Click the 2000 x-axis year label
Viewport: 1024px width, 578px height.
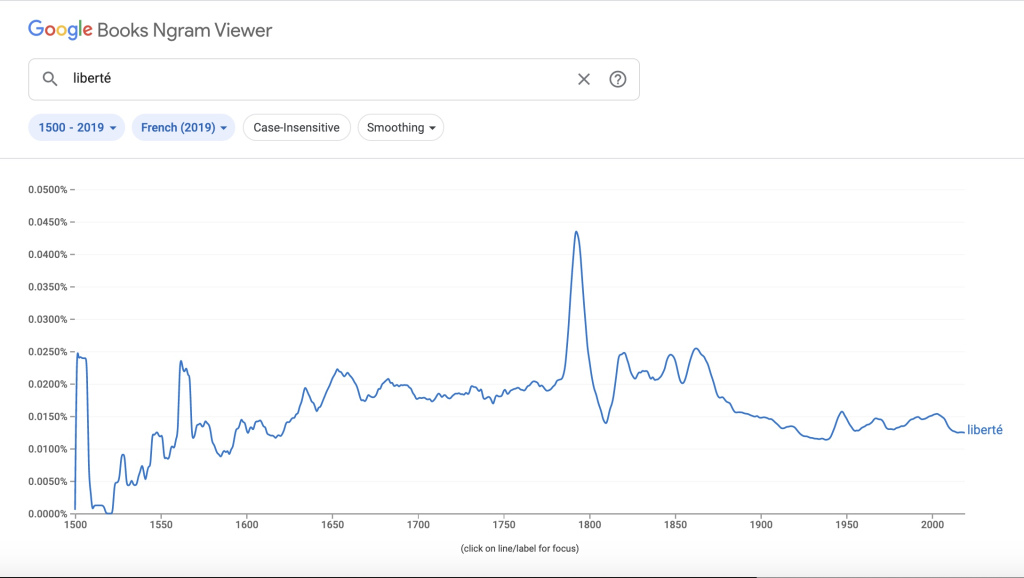(932, 524)
